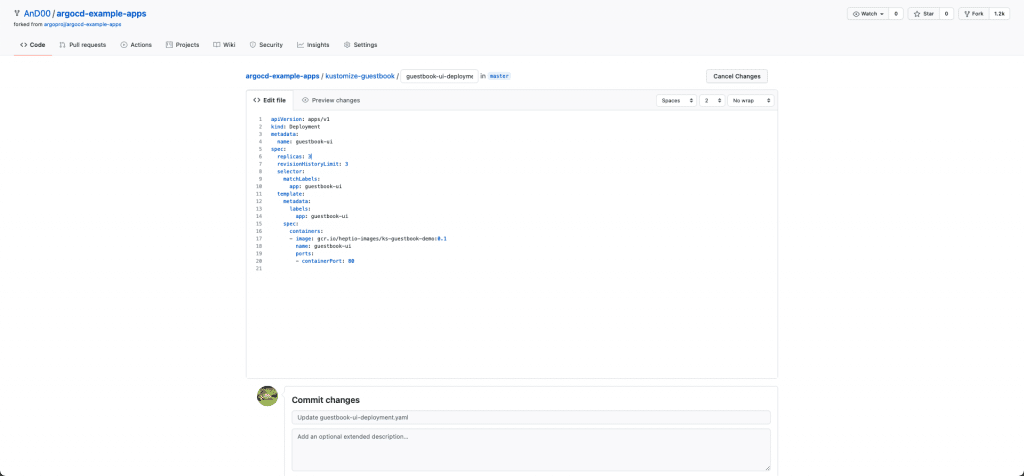Click the eye icon on Preview changes
Viewport: 1024px width, 476px height.
click(x=305, y=101)
